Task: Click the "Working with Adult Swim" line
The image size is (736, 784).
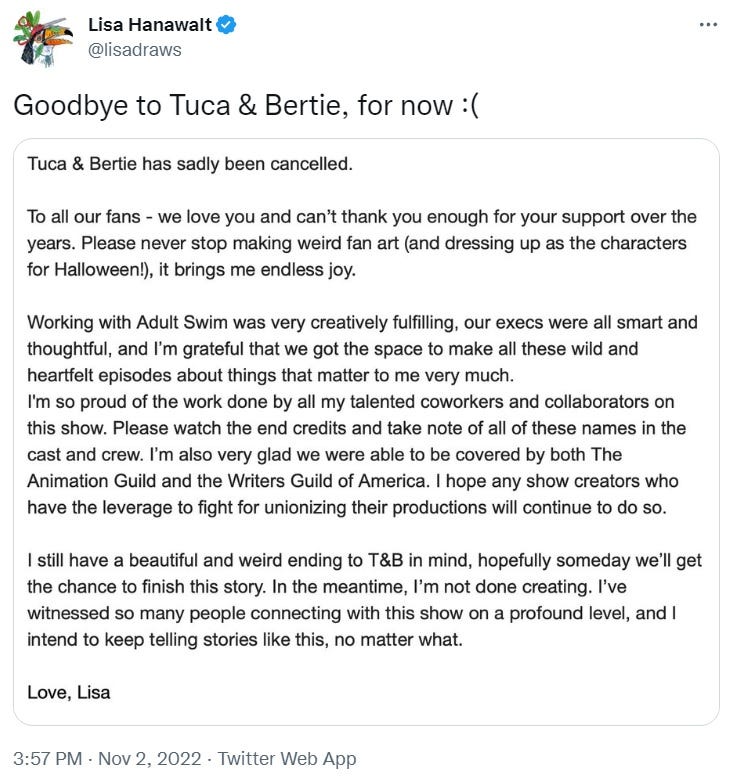Action: pyautogui.click(x=362, y=322)
